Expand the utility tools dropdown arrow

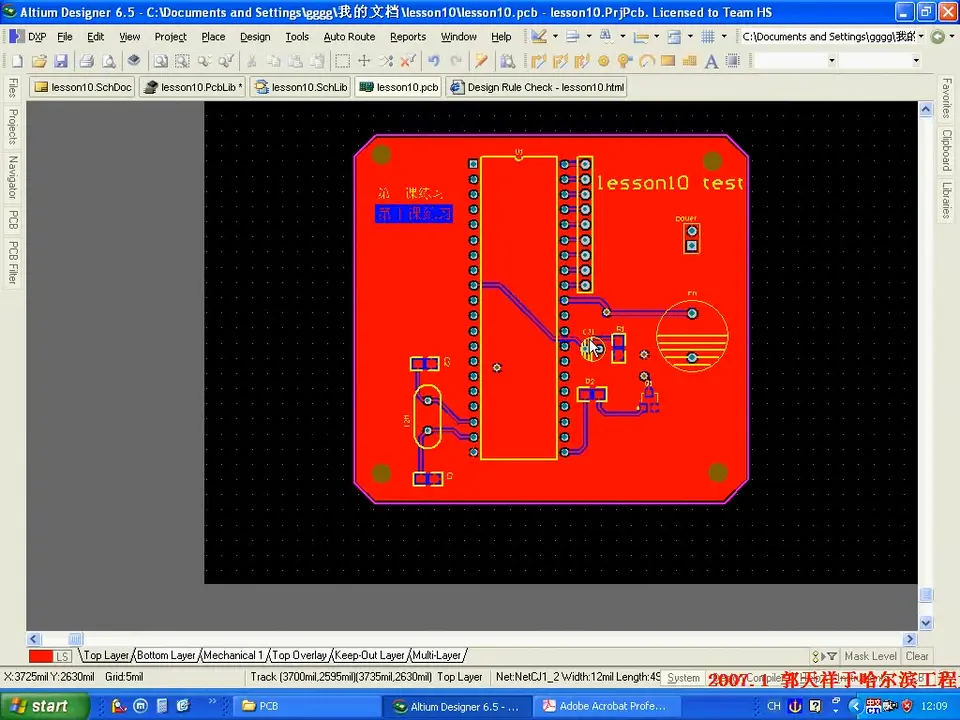click(x=555, y=37)
